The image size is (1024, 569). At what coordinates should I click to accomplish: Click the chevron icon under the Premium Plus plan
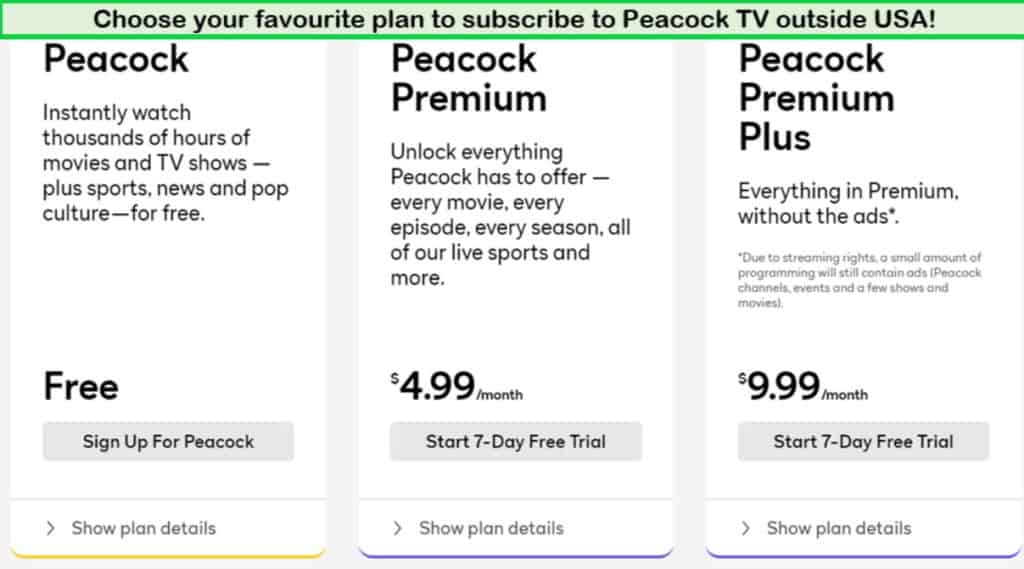click(x=745, y=528)
